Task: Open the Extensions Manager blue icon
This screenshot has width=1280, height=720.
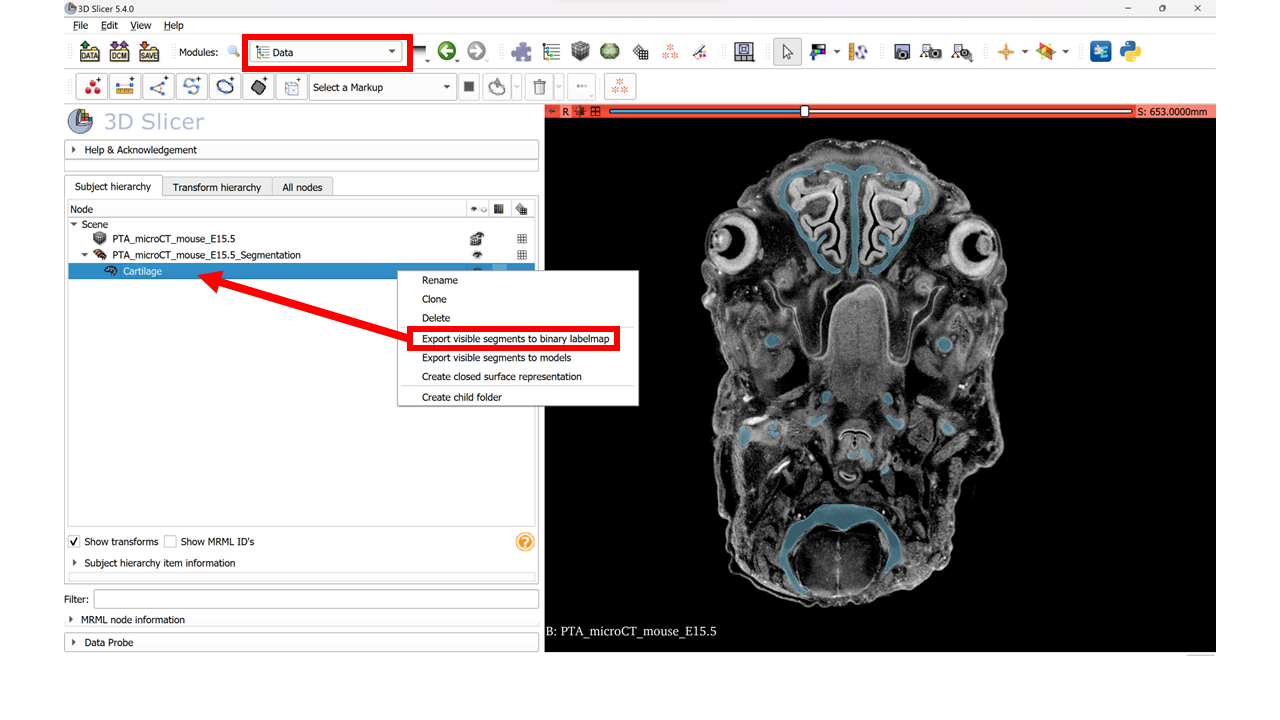Action: pyautogui.click(x=1101, y=52)
